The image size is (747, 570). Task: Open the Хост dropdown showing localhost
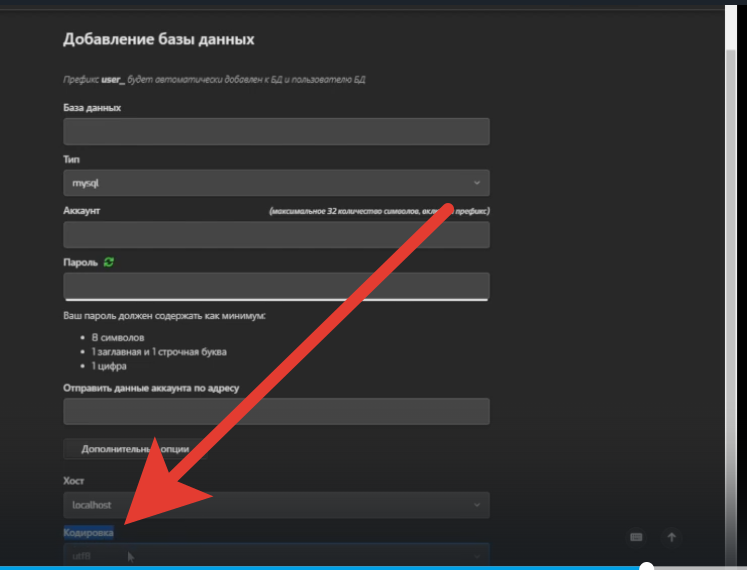(x=276, y=505)
